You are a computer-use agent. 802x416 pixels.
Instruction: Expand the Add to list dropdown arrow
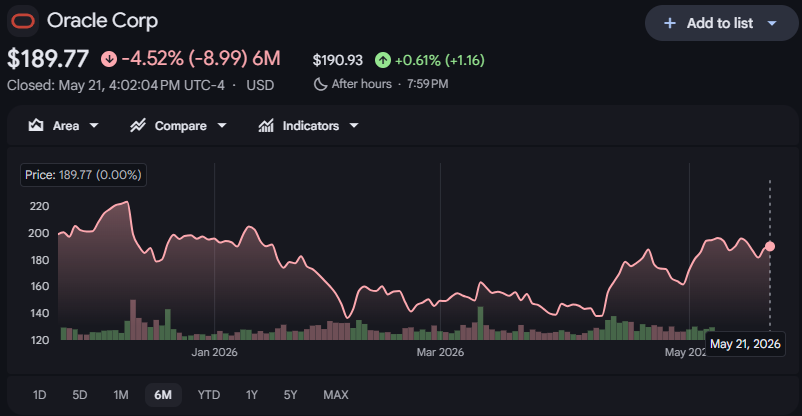(772, 23)
